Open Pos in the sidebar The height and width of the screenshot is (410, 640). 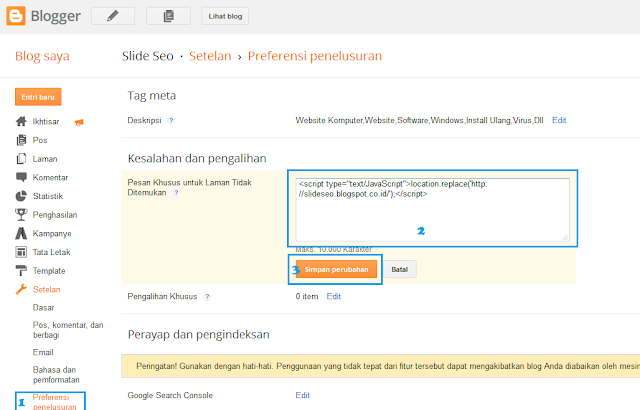click(x=40, y=140)
